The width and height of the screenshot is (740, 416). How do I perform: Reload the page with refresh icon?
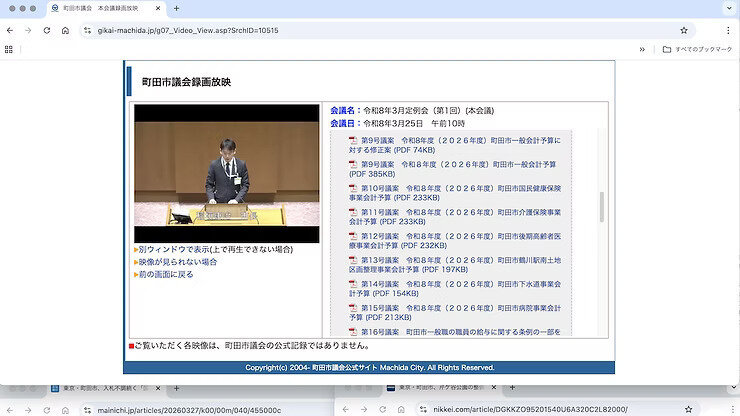(x=46, y=30)
